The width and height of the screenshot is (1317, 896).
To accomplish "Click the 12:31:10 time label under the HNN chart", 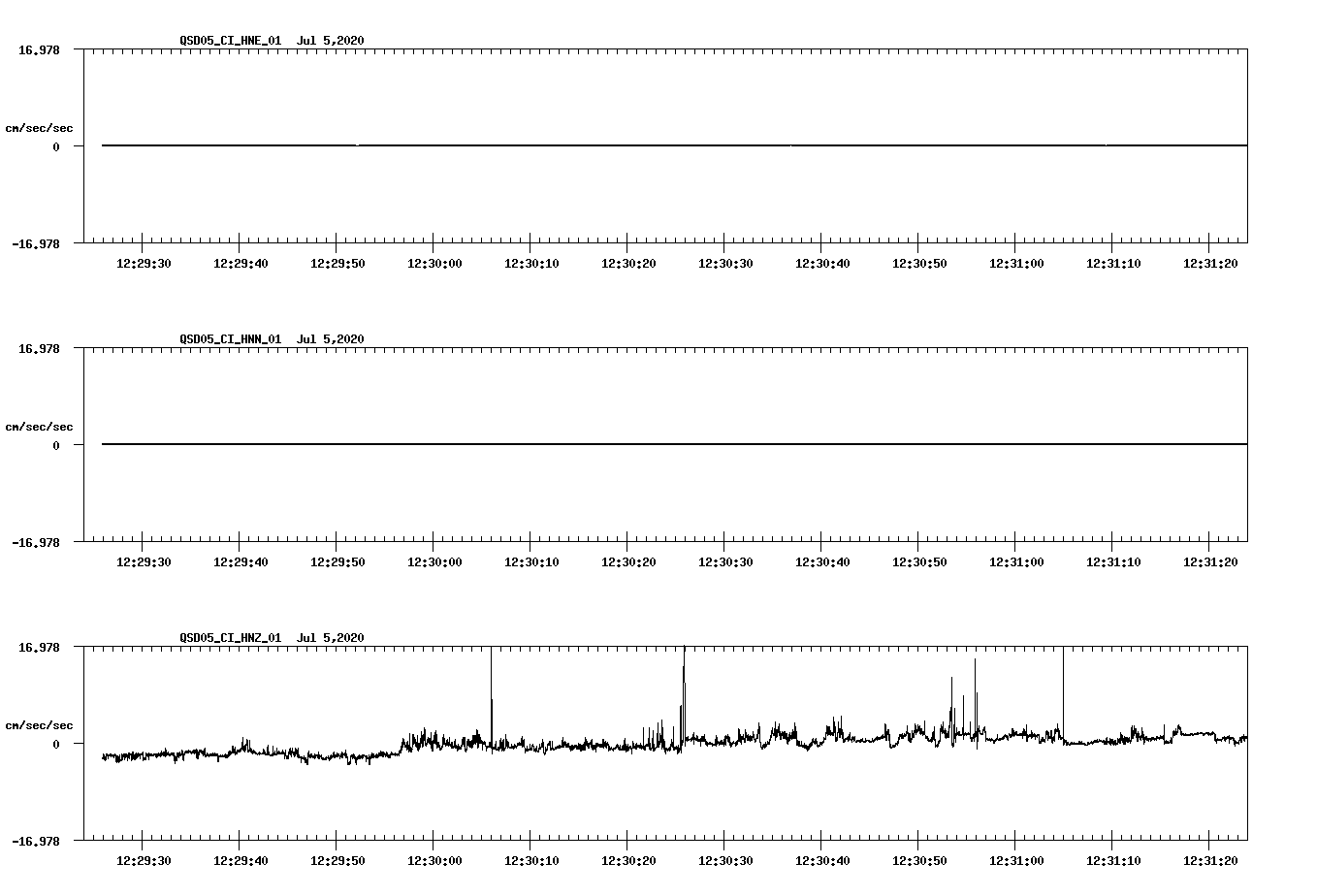I will tap(1113, 562).
